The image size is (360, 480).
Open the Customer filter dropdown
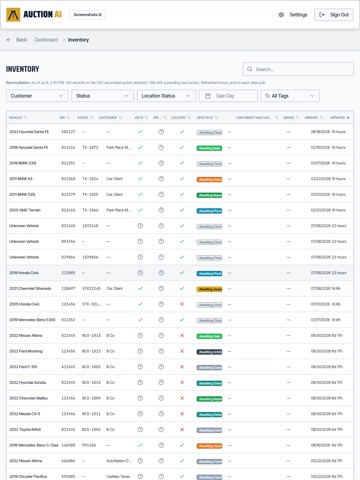coord(37,96)
